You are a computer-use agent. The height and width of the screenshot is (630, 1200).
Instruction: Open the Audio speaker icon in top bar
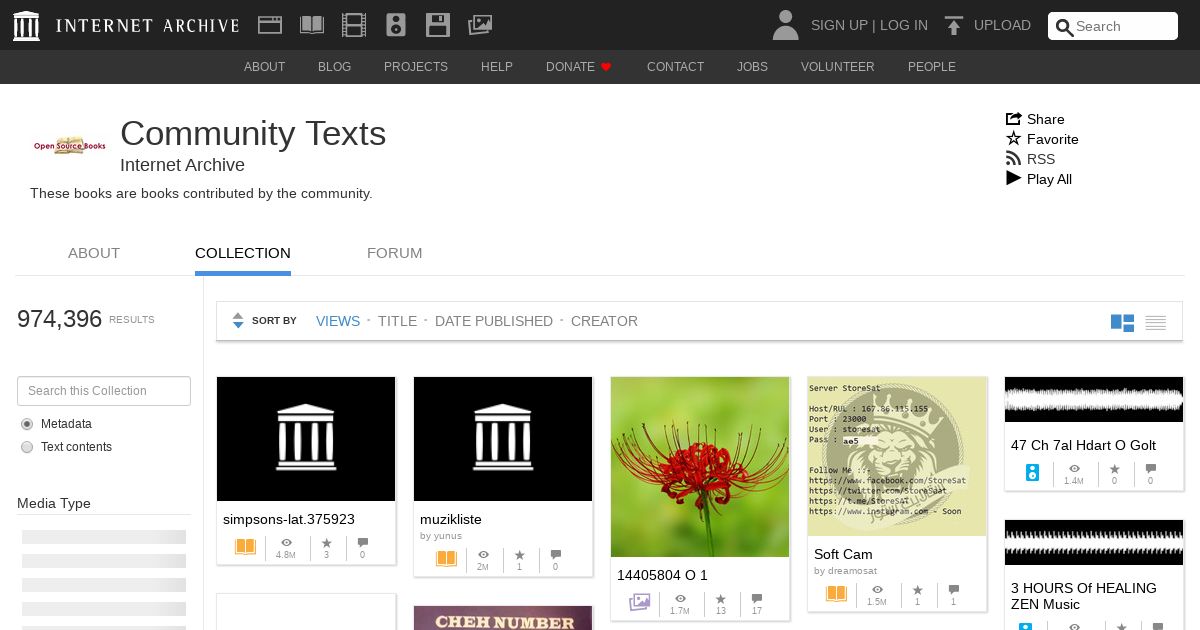(x=396, y=25)
